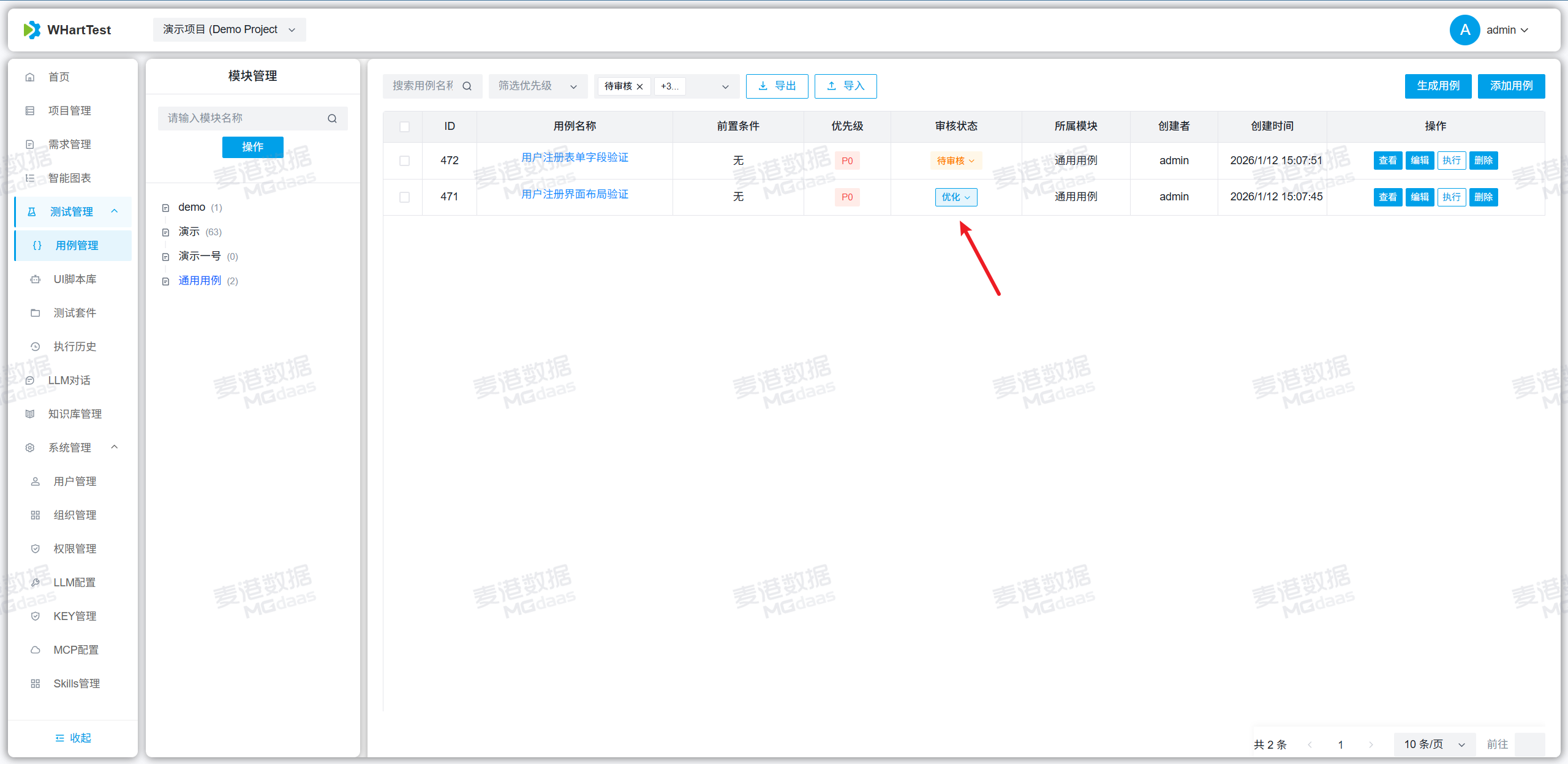This screenshot has height=764, width=1568.
Task: Open the 演示项目 project selector
Action: tap(229, 30)
